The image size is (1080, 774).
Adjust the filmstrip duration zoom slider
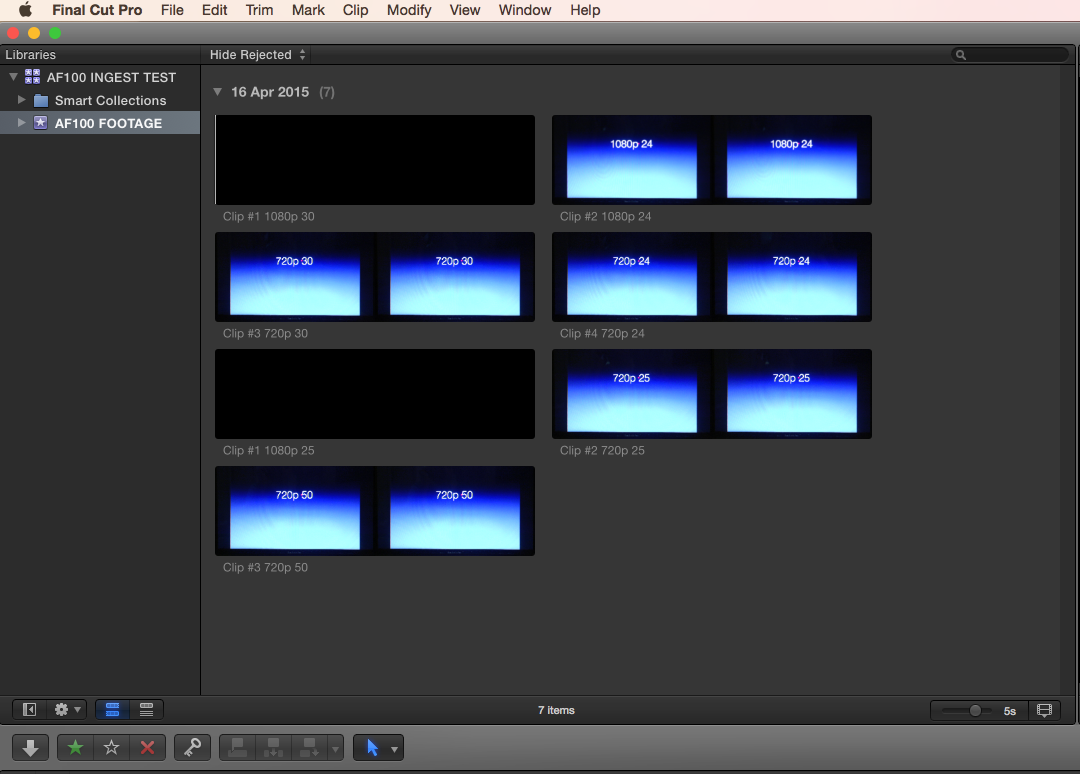click(975, 710)
